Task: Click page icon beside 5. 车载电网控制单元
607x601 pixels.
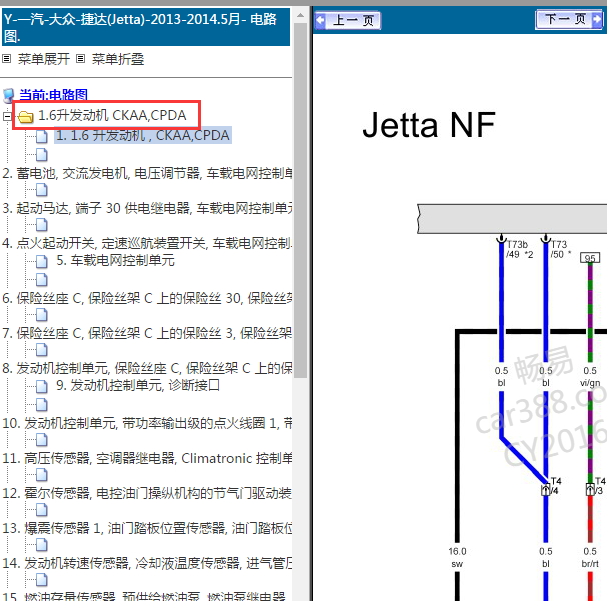Action: [x=41, y=262]
